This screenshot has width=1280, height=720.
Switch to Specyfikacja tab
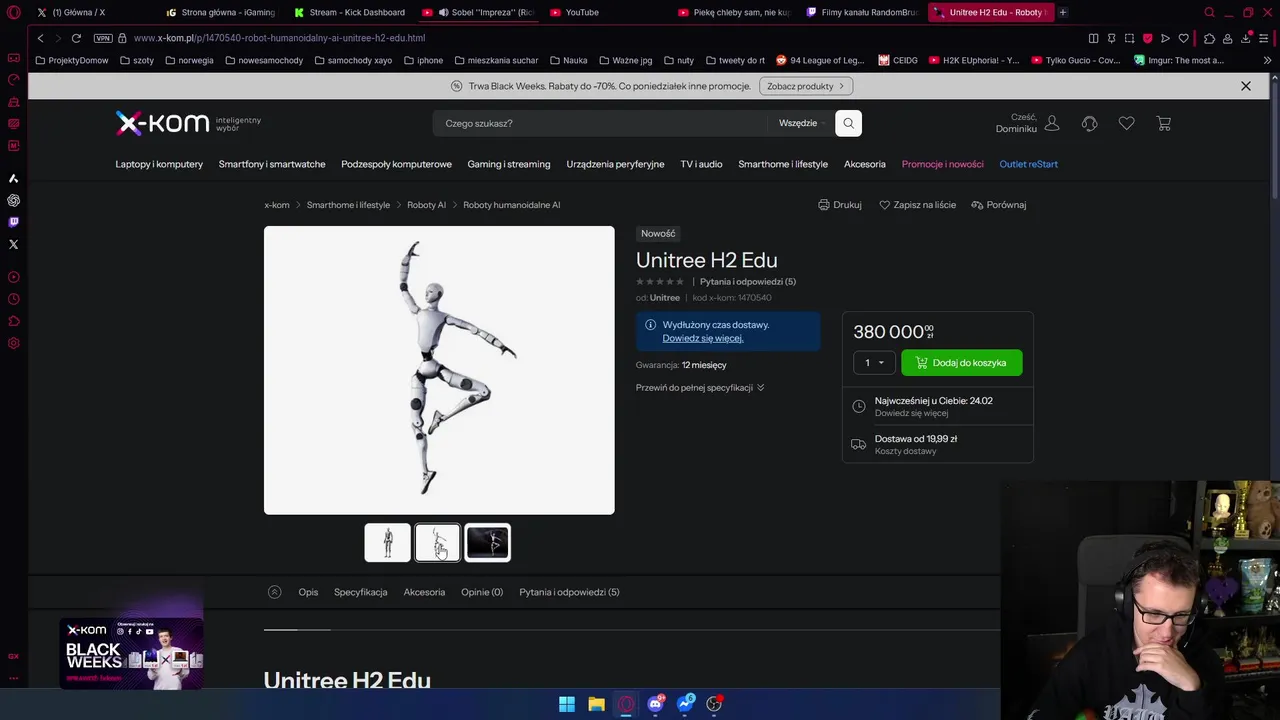360,592
